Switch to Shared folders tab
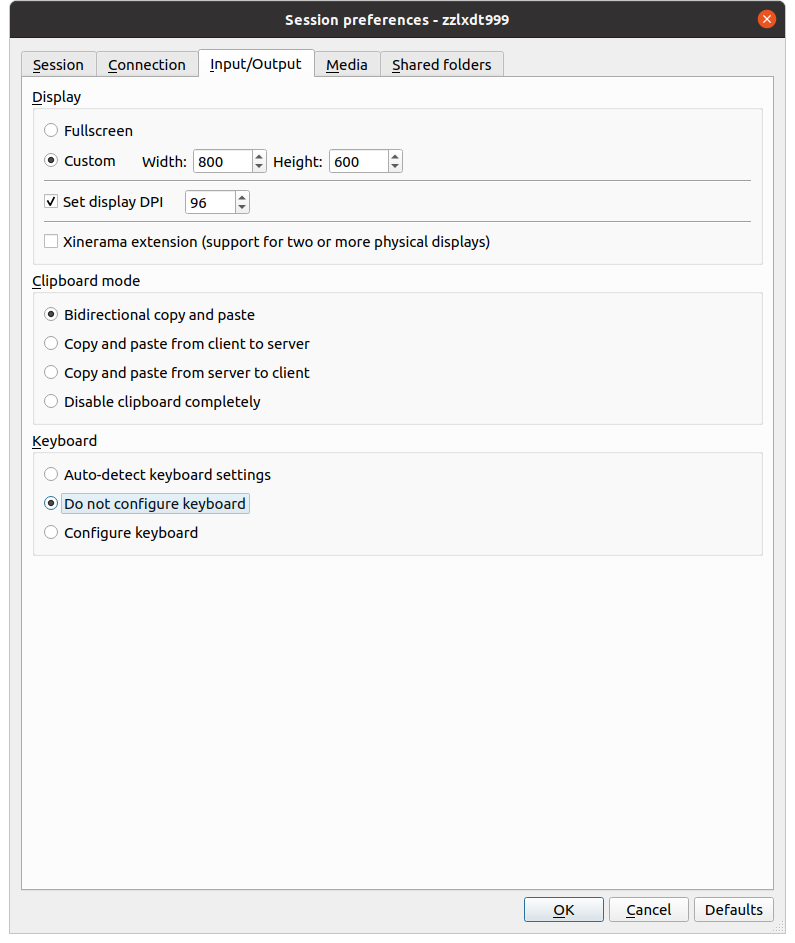The image size is (795, 943). tap(441, 65)
